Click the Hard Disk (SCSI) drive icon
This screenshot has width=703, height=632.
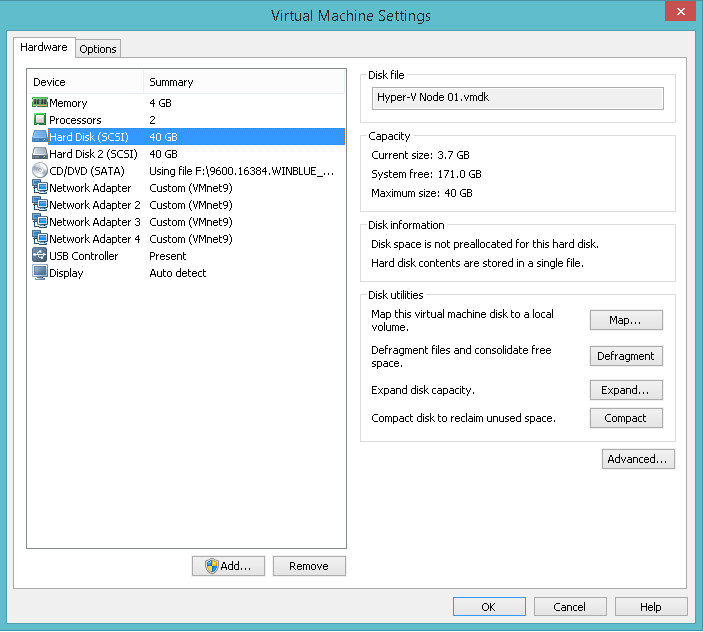40,136
